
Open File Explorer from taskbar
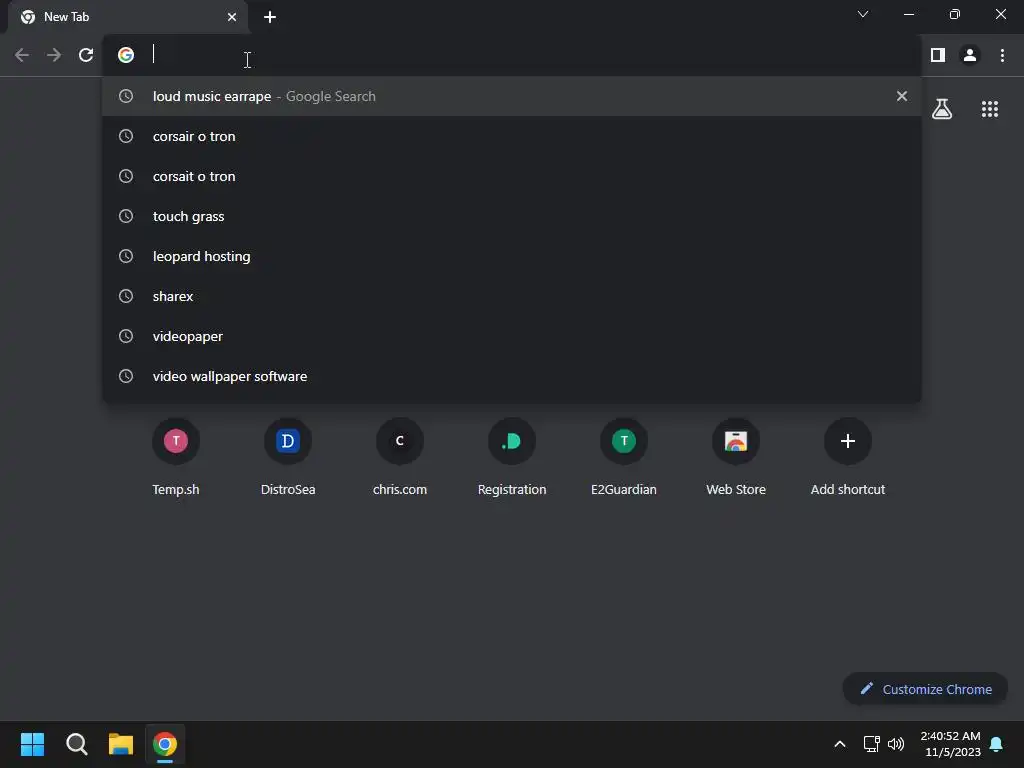coord(121,744)
